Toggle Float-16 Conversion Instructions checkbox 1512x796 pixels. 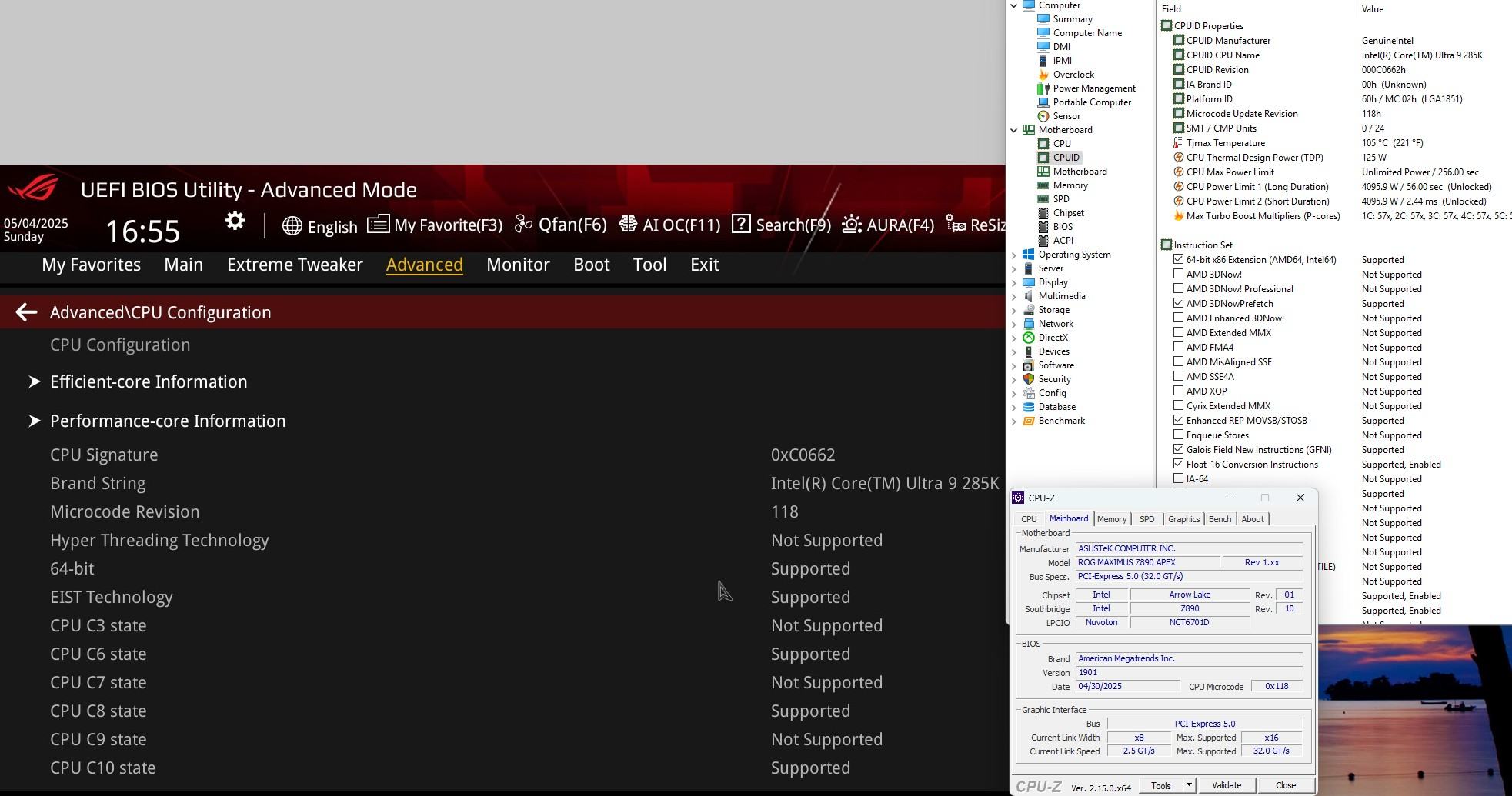point(1178,465)
